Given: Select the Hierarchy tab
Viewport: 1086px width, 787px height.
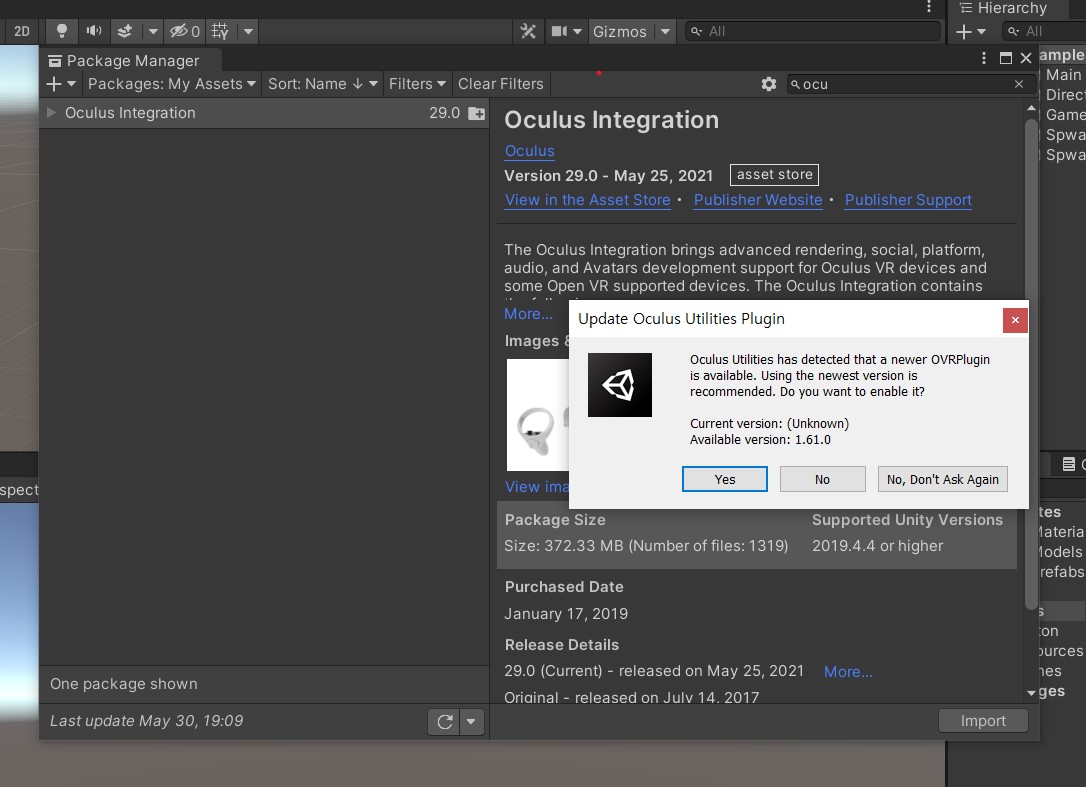Looking at the screenshot, I should pos(1002,8).
